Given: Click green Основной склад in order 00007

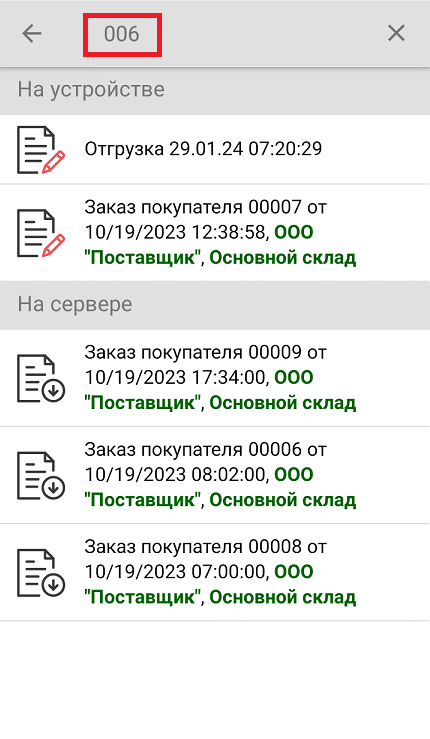Looking at the screenshot, I should coord(282,258).
